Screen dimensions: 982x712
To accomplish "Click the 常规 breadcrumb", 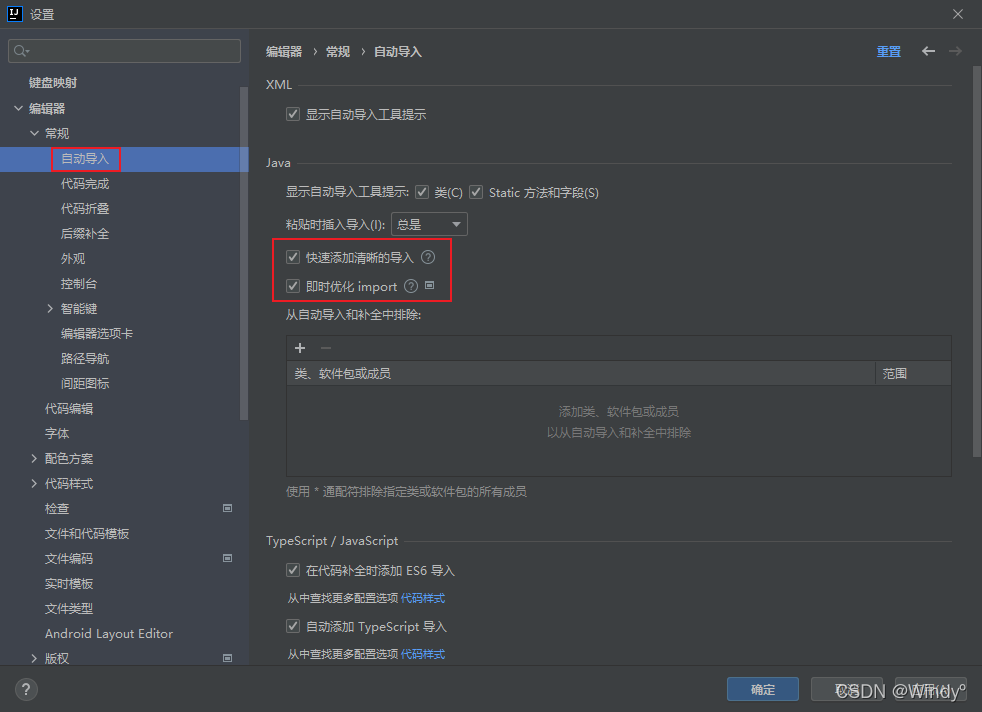I will coord(338,51).
